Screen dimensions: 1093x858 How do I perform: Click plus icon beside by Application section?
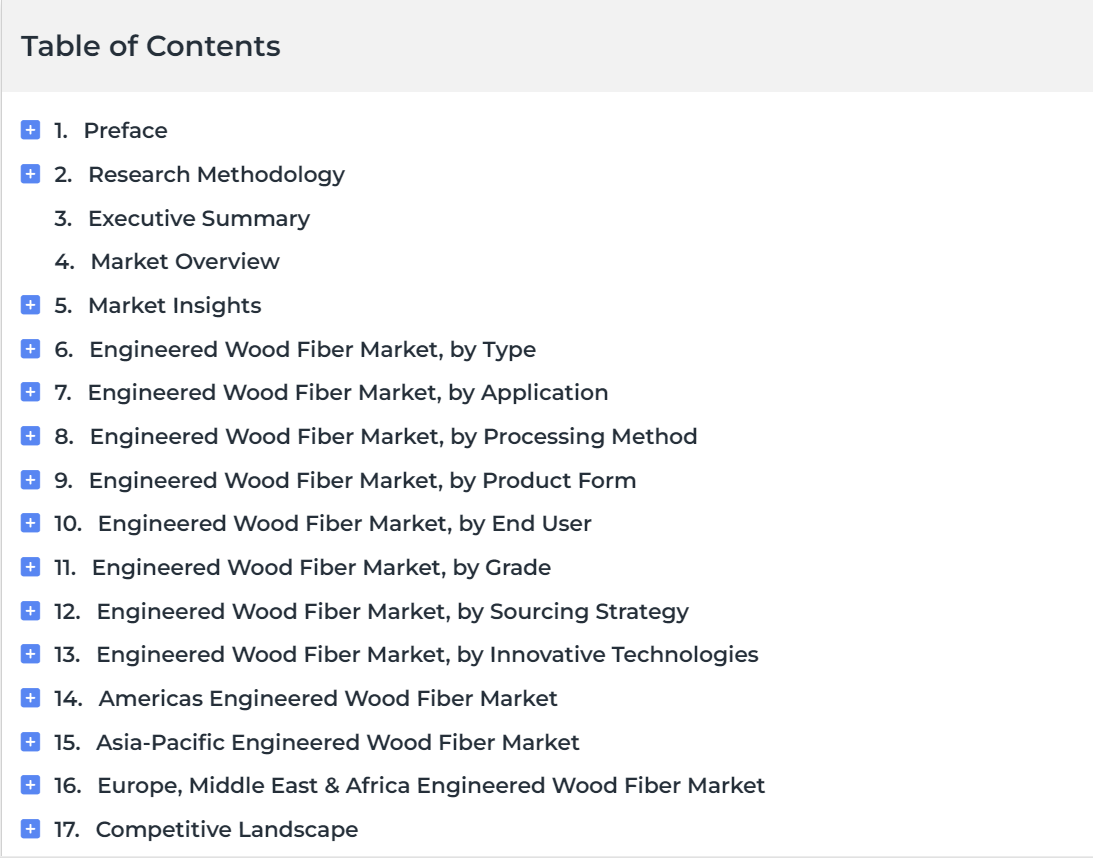30,392
